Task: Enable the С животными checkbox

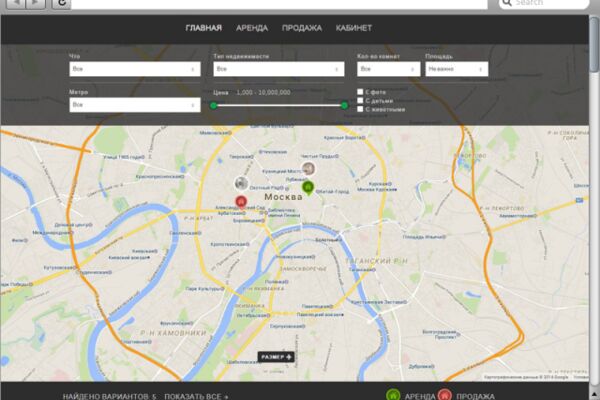Action: [360, 109]
